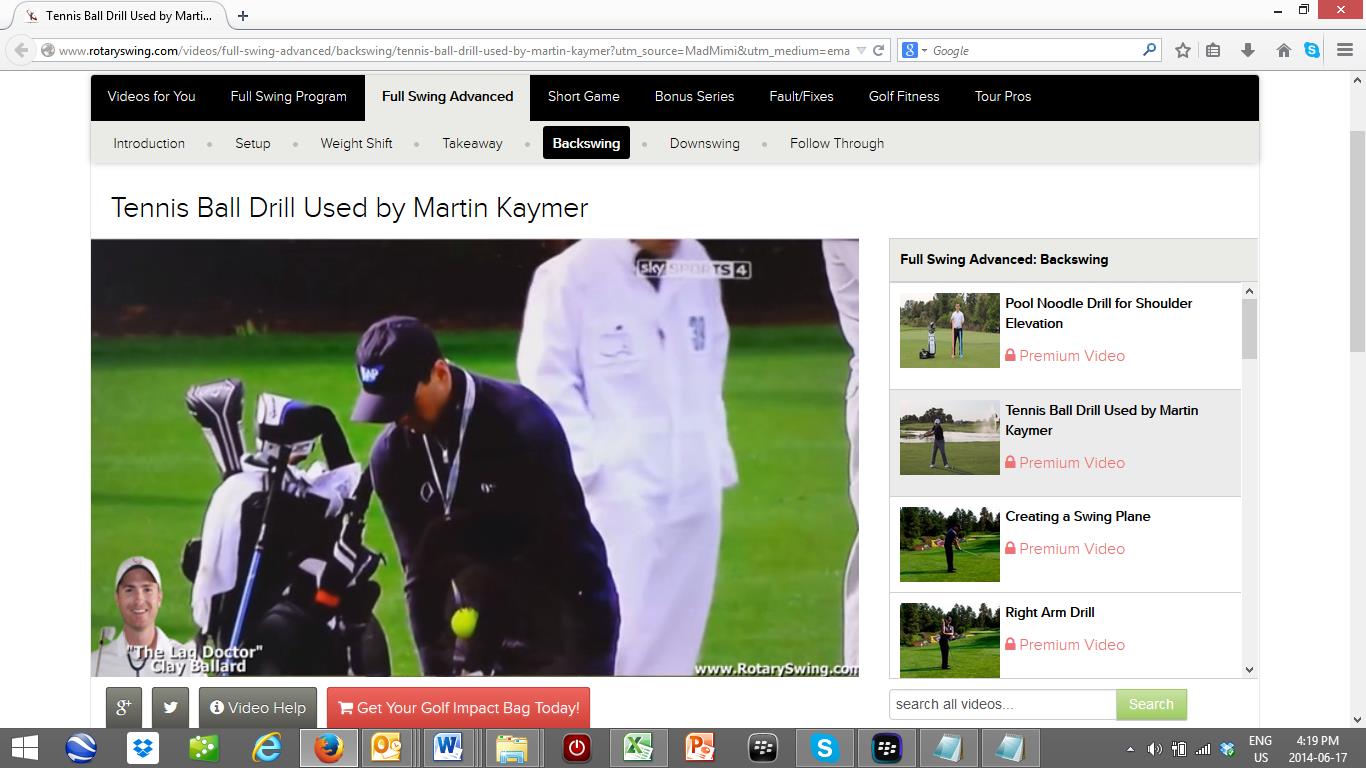Open Right Arm Drill thumbnail
Image resolution: width=1366 pixels, height=768 pixels.
pos(950,640)
